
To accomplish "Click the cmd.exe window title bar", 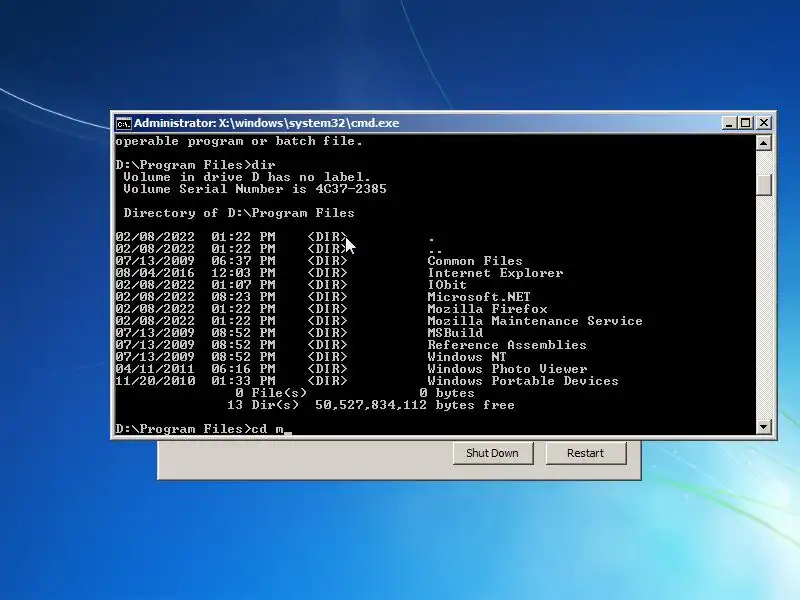I will tap(418, 123).
